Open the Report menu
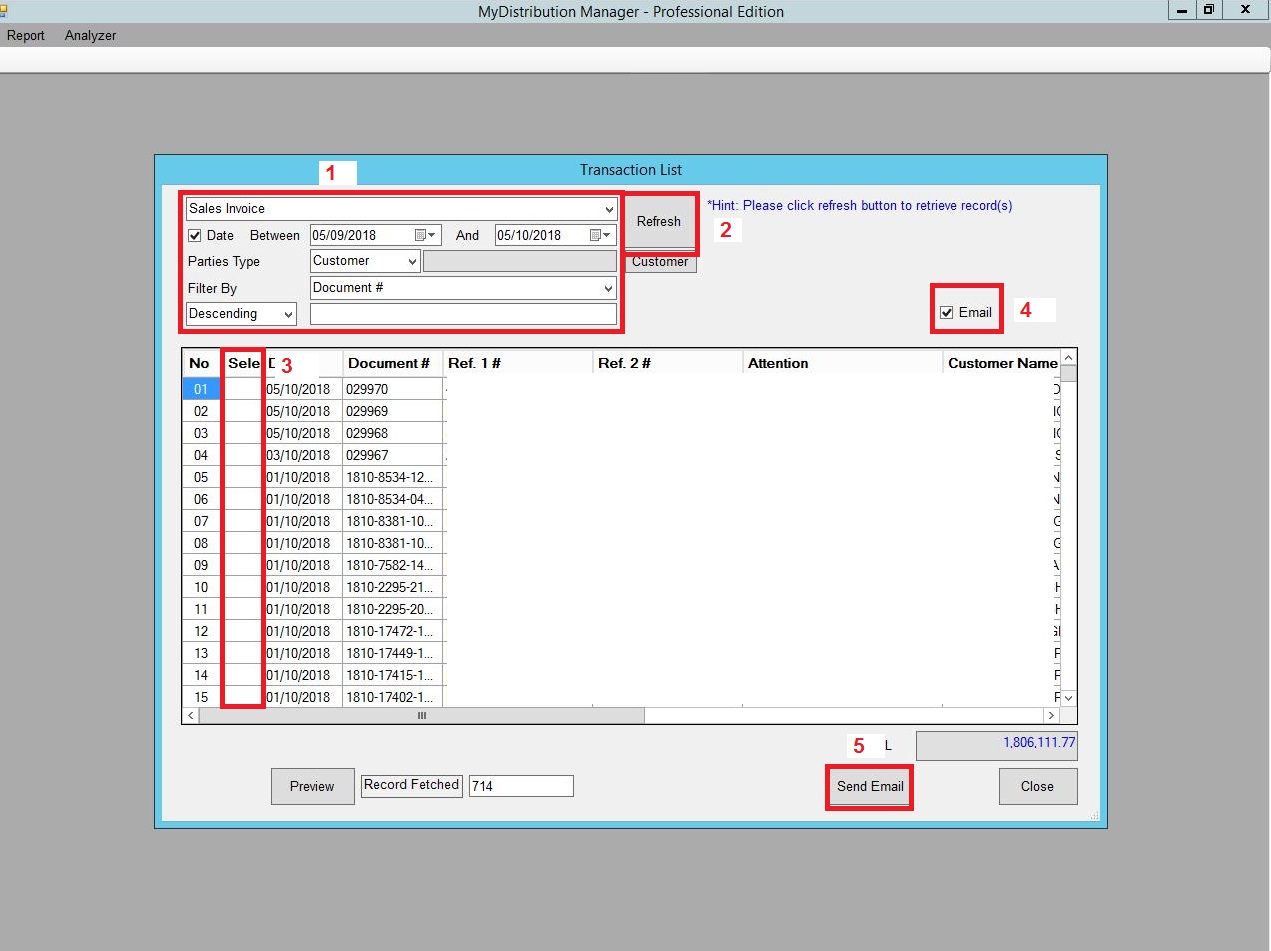 point(26,35)
